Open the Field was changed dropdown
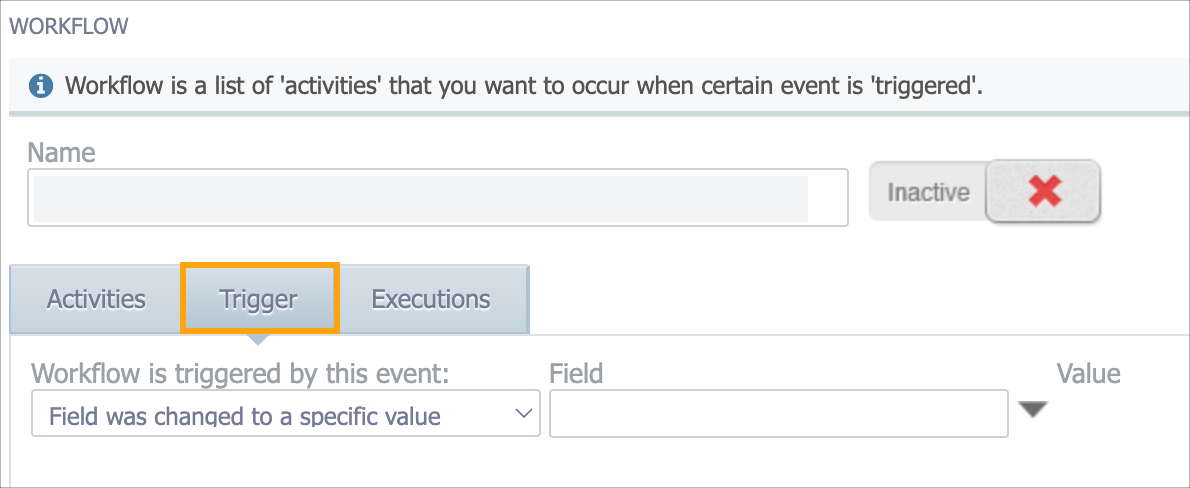This screenshot has width=1190, height=488. pos(285,414)
